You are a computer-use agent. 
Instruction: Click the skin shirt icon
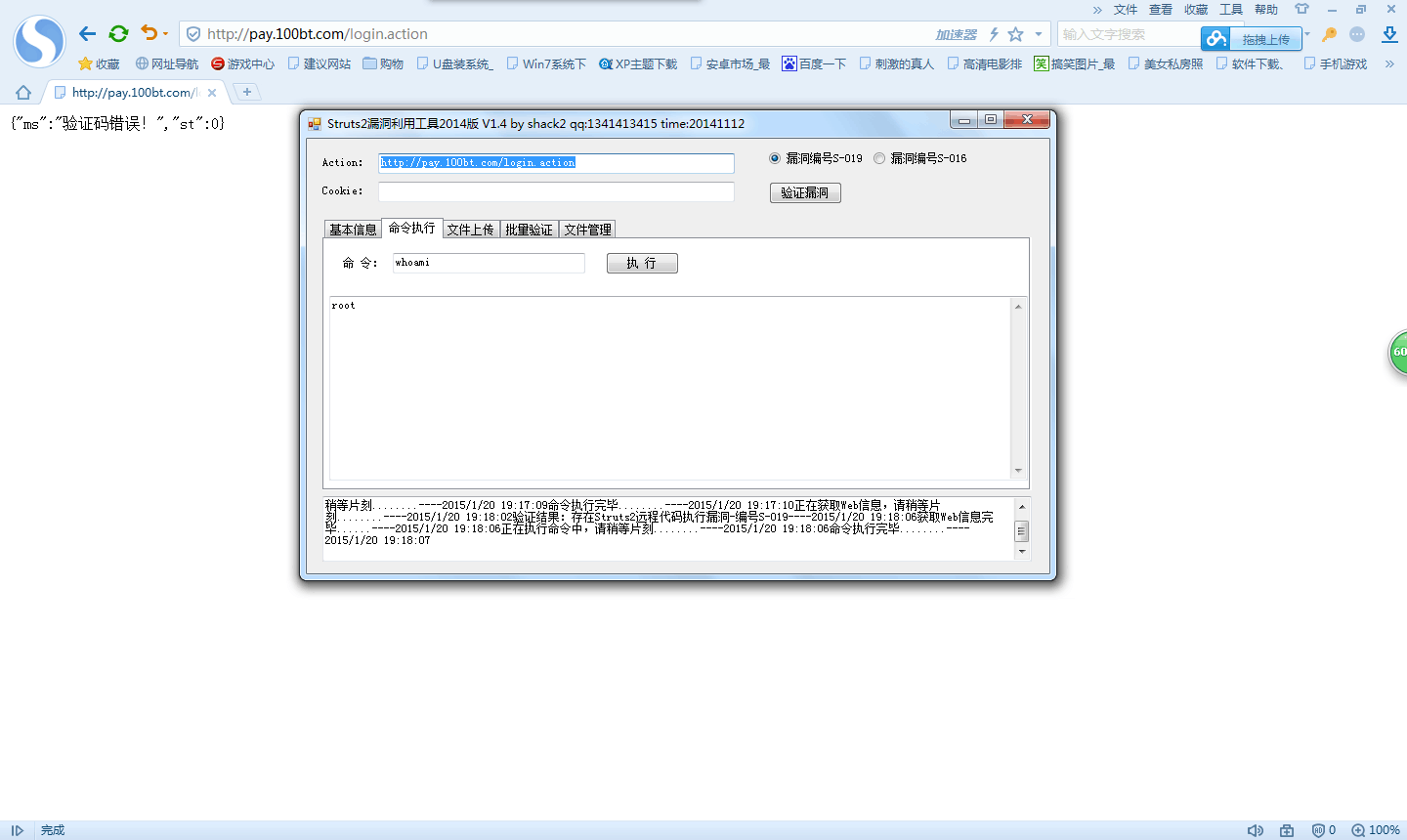[1301, 9]
